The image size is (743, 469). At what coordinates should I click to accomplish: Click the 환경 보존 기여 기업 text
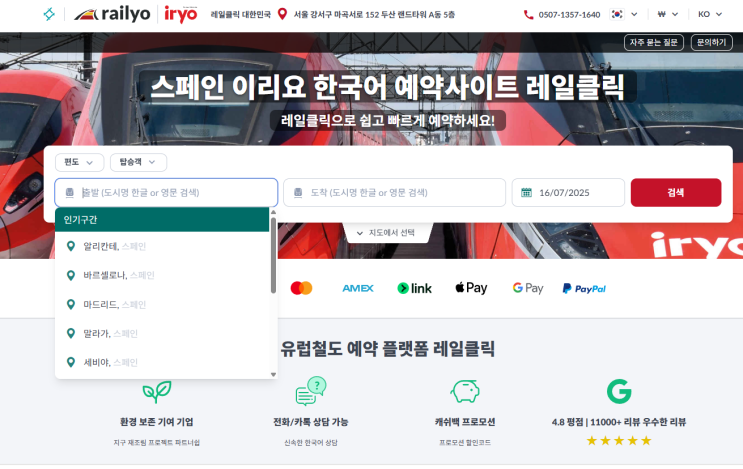click(x=156, y=422)
